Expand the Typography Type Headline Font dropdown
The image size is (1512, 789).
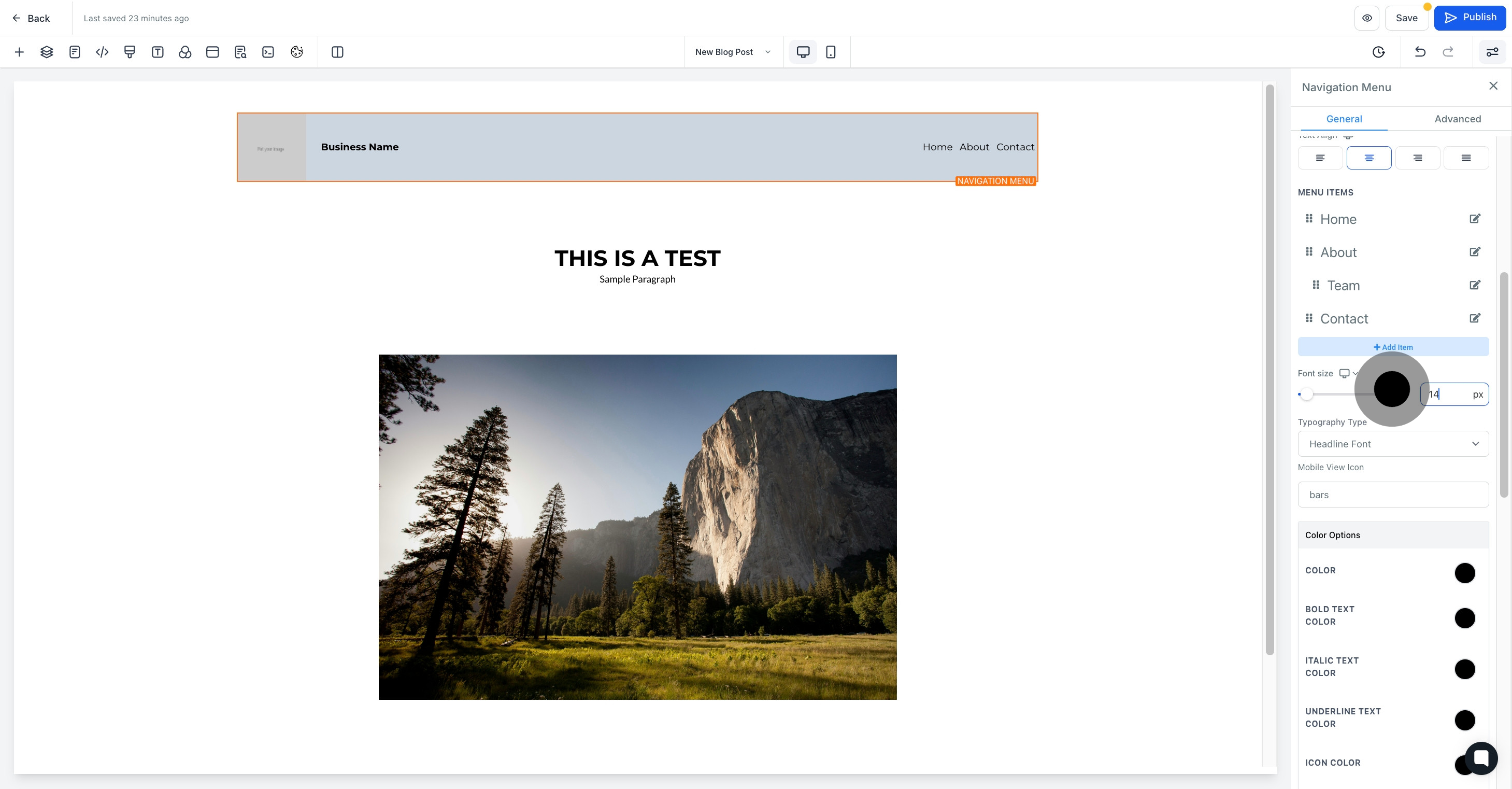tap(1393, 444)
